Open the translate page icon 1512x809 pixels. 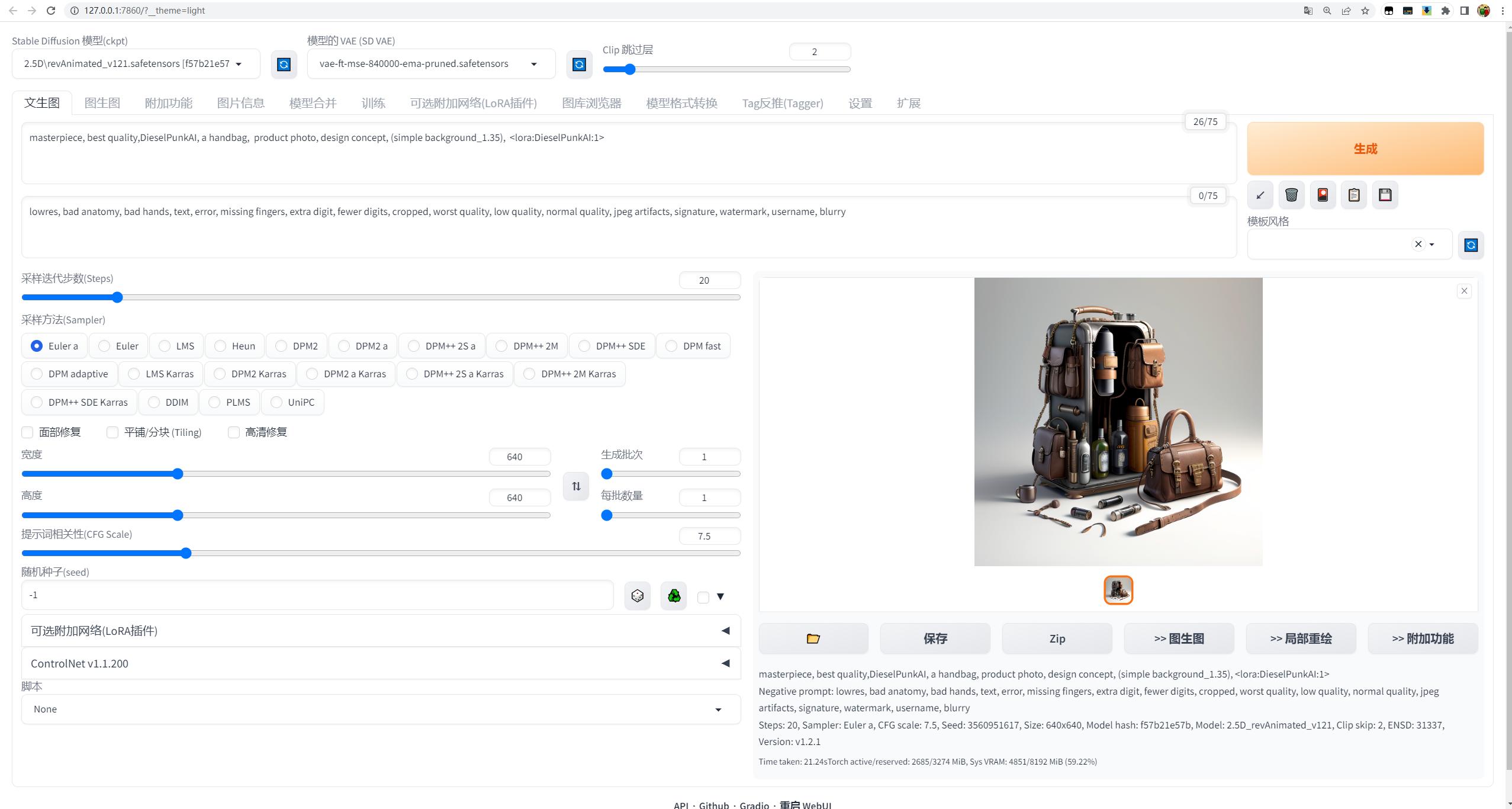tap(1308, 11)
